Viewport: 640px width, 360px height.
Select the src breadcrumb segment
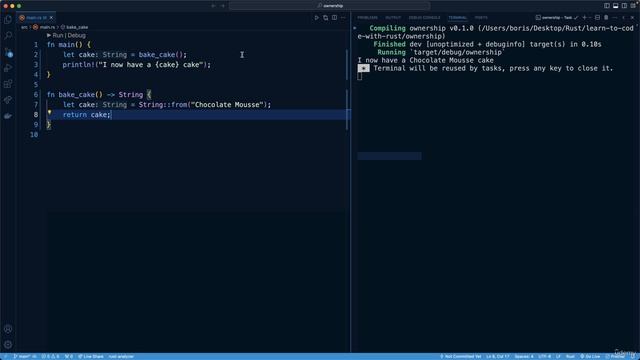[24, 27]
